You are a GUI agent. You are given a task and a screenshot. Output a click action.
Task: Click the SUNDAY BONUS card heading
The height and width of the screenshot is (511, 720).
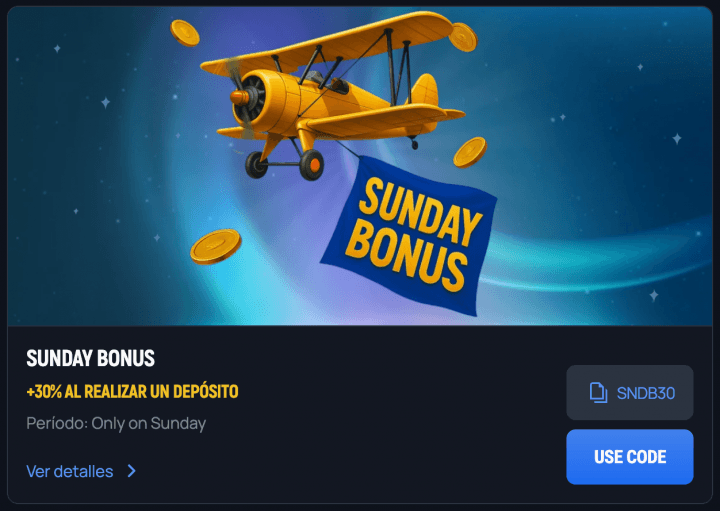coord(90,358)
